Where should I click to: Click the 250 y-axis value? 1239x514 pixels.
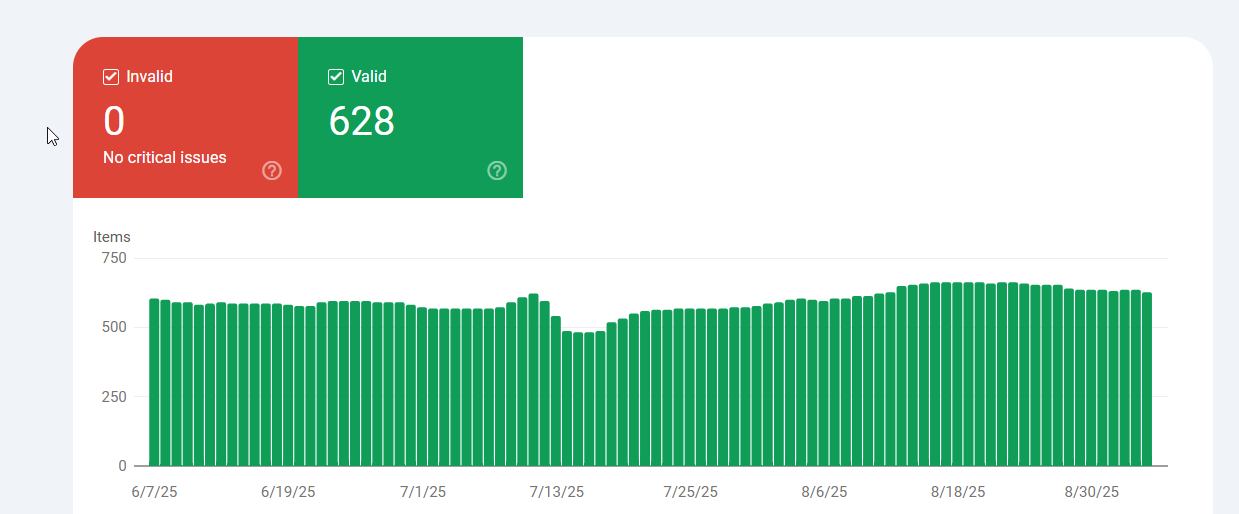(x=115, y=396)
